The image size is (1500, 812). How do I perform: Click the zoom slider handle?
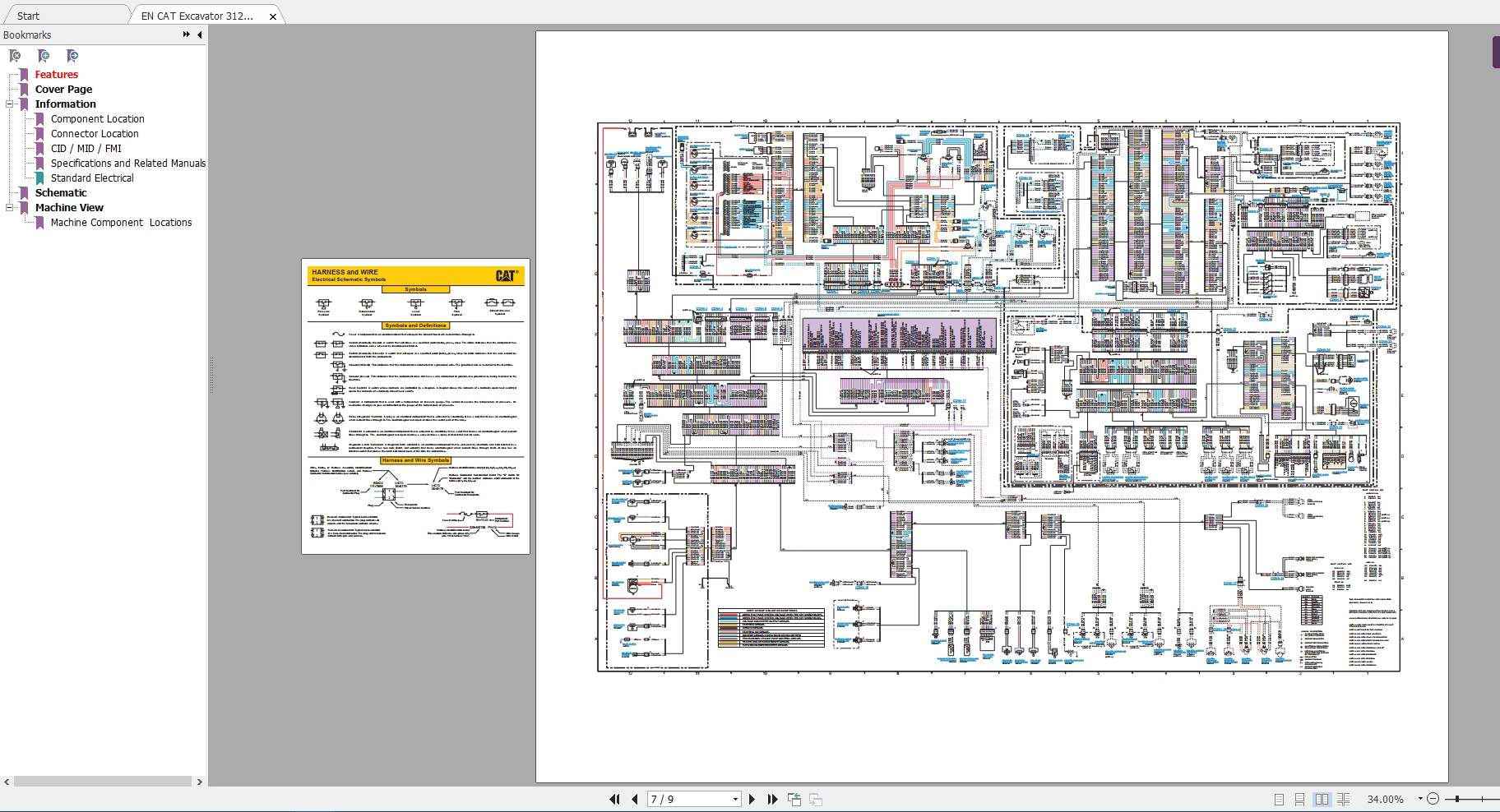pyautogui.click(x=1457, y=799)
